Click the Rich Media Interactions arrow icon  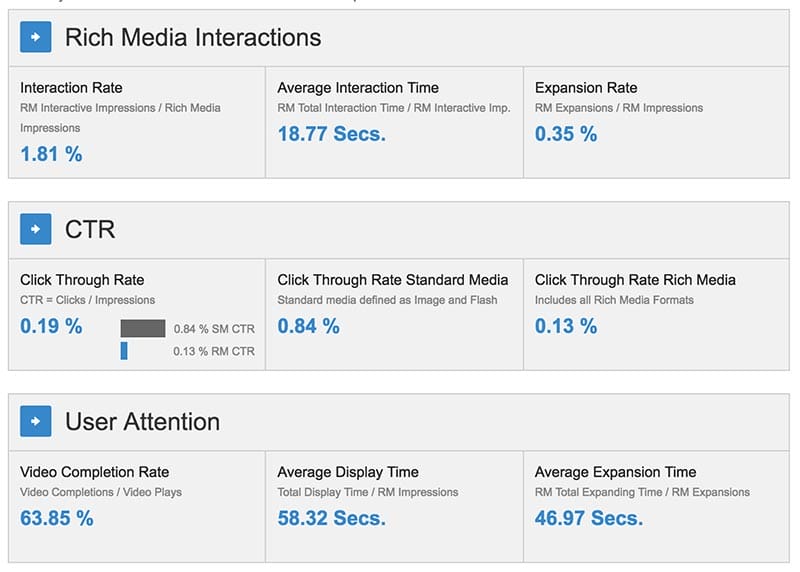[36, 38]
